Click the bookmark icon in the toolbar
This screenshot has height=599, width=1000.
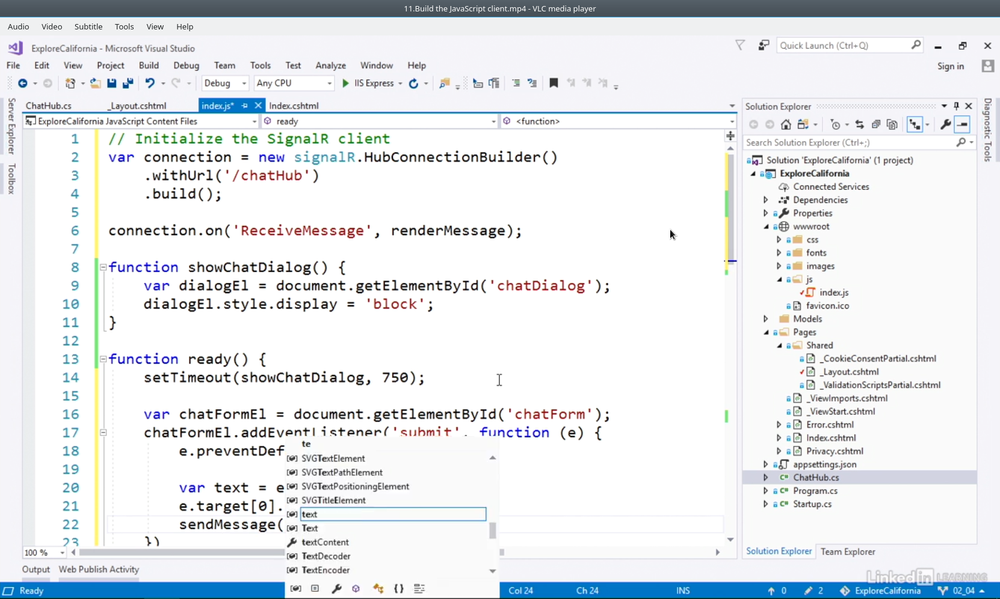pos(553,84)
